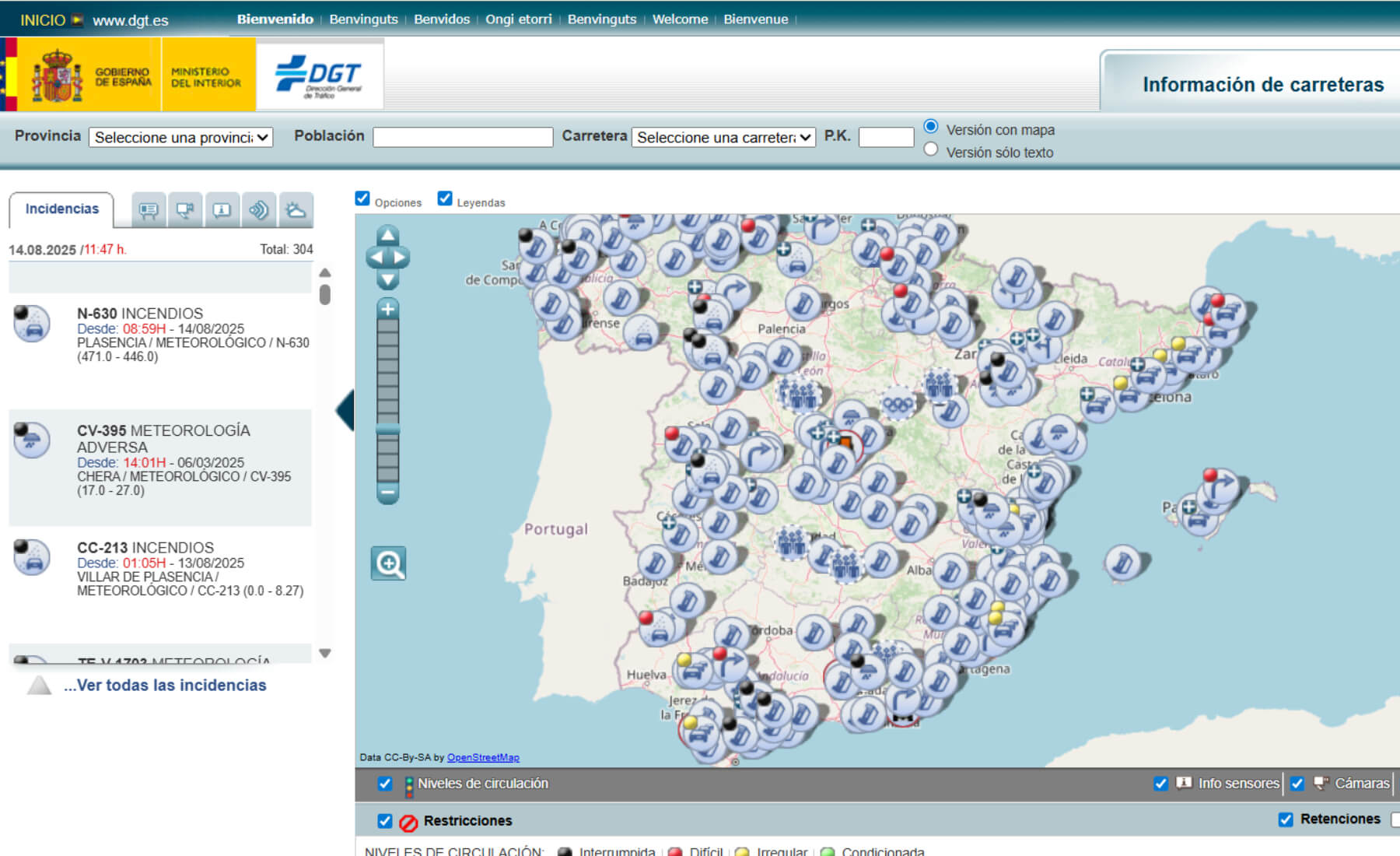Viewport: 1400px width, 856px height.
Task: Open the Provincia dropdown
Action: (x=180, y=137)
